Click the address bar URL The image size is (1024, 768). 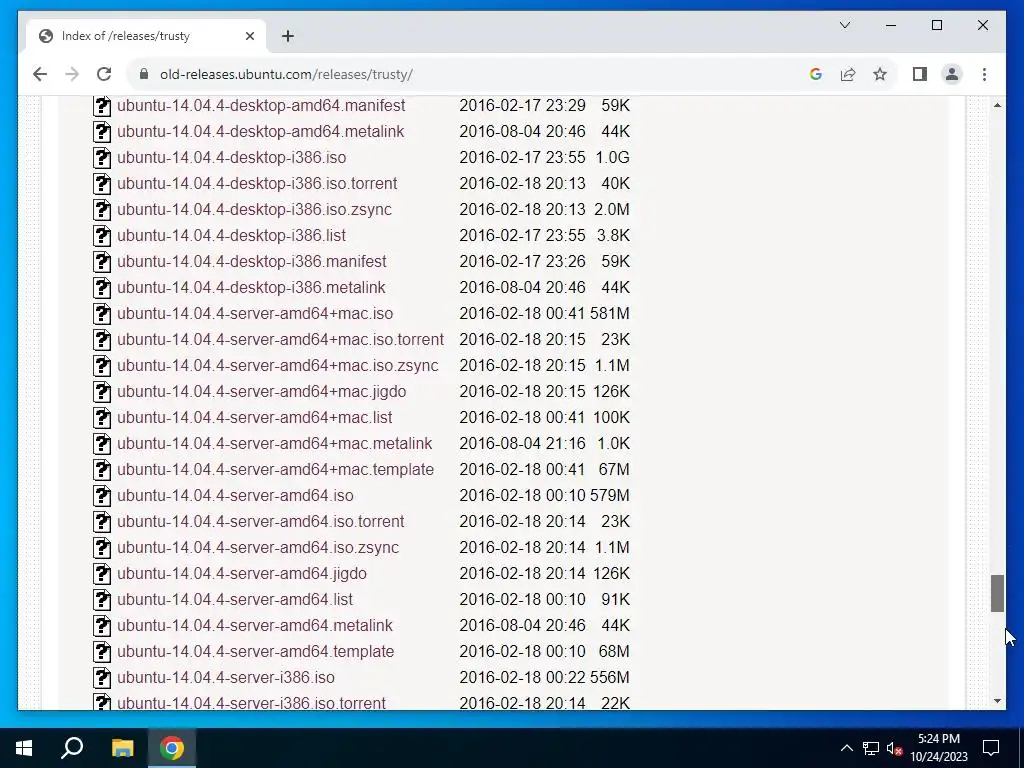coord(286,74)
